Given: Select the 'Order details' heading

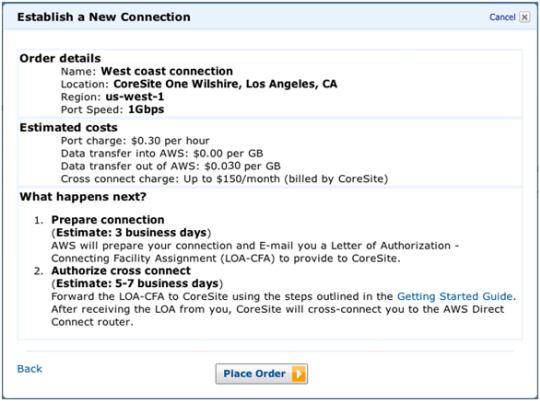Looking at the screenshot, I should pos(60,58).
